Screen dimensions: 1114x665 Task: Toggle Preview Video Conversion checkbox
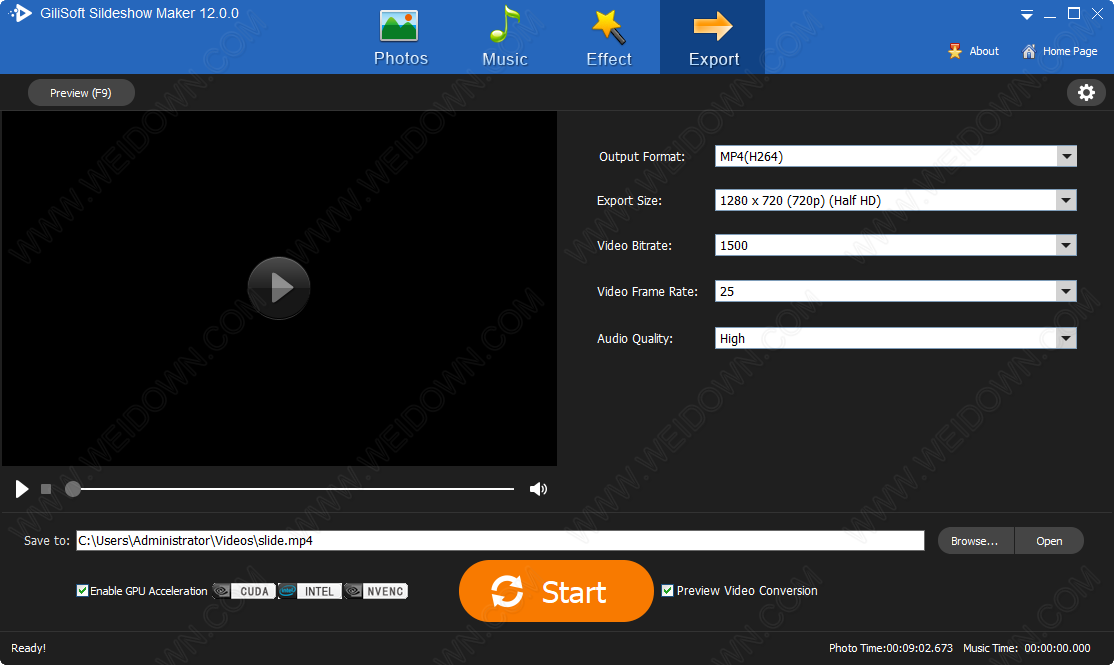click(667, 590)
